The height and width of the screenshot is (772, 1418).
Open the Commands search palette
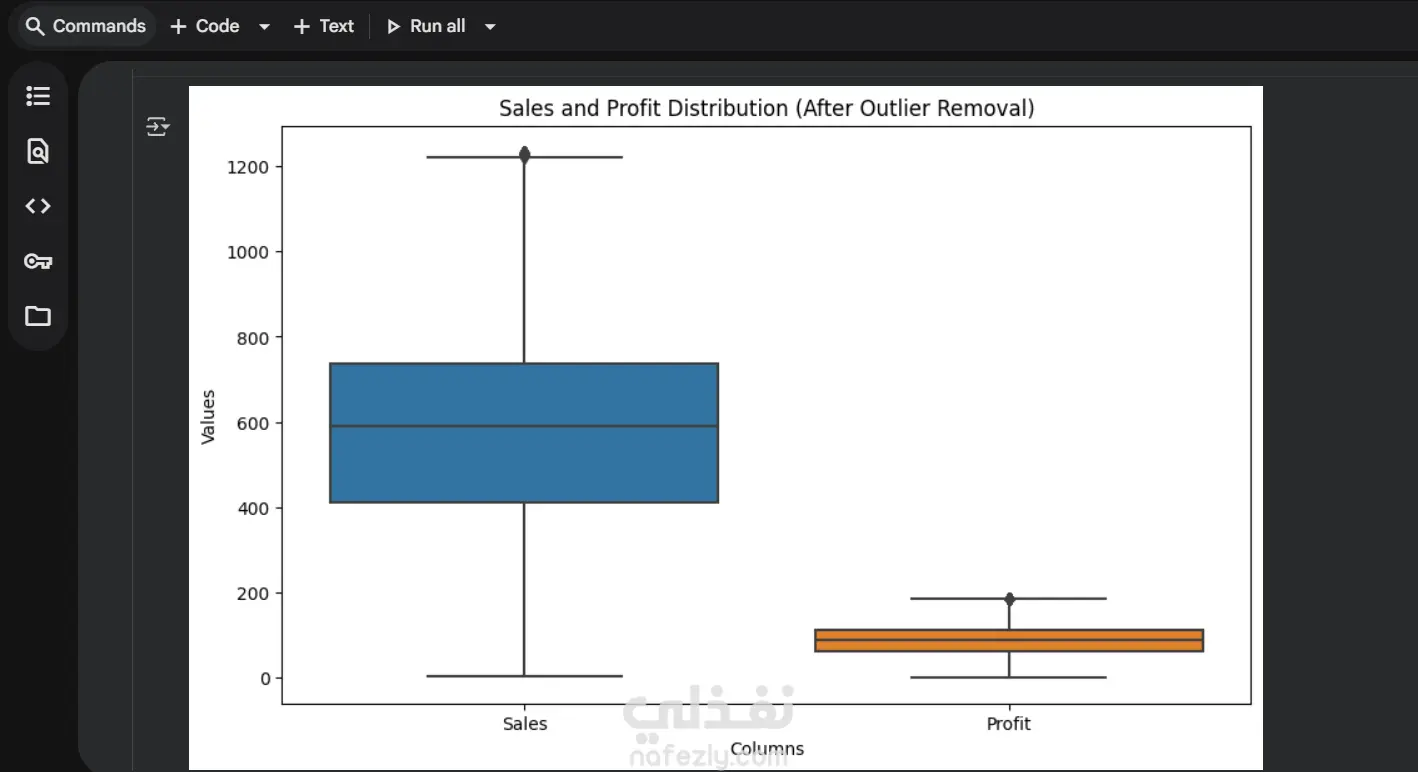click(86, 26)
